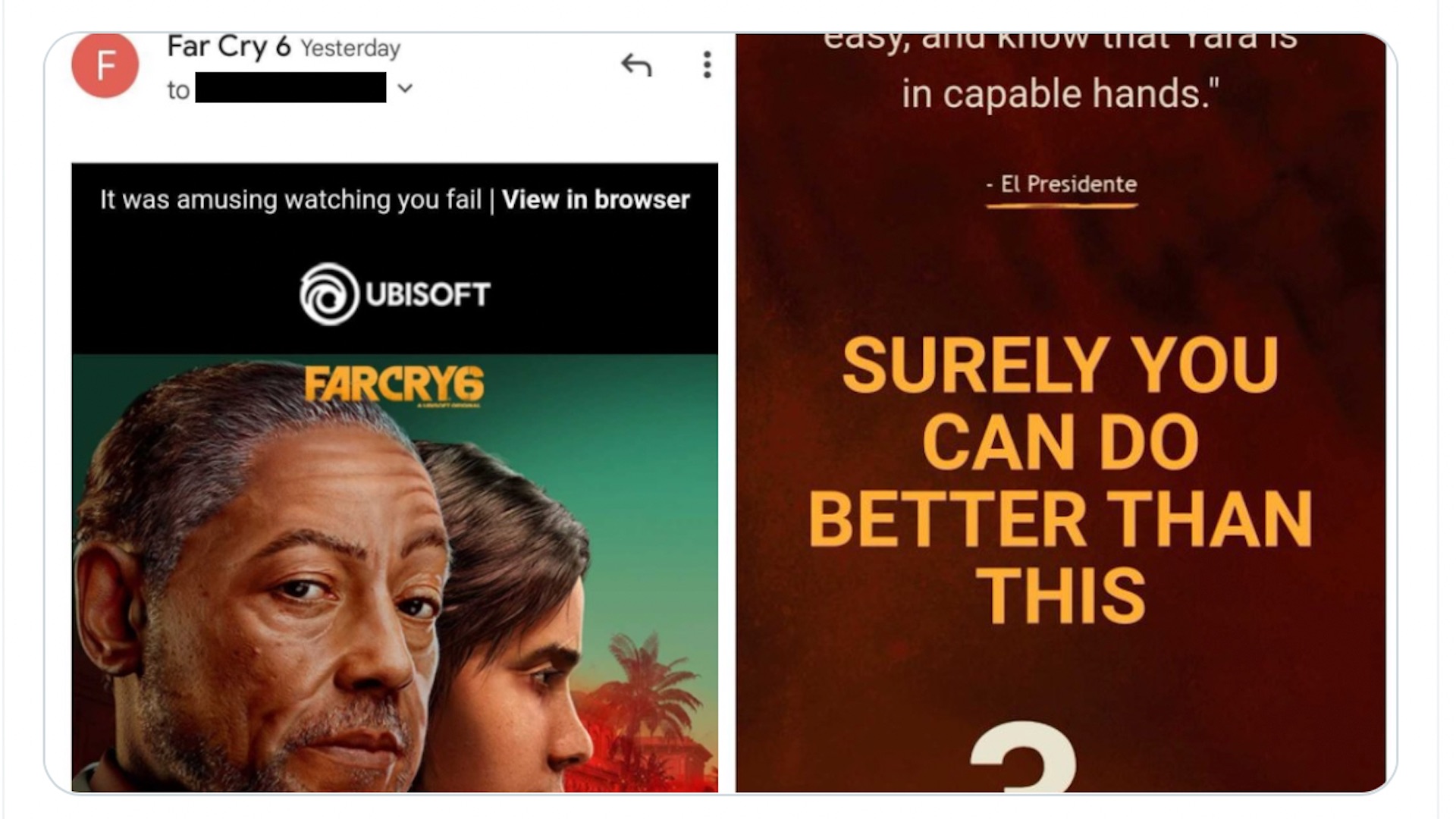Viewport: 1456px width, 819px height.
Task: Open the three-dot more options menu
Action: click(x=707, y=64)
